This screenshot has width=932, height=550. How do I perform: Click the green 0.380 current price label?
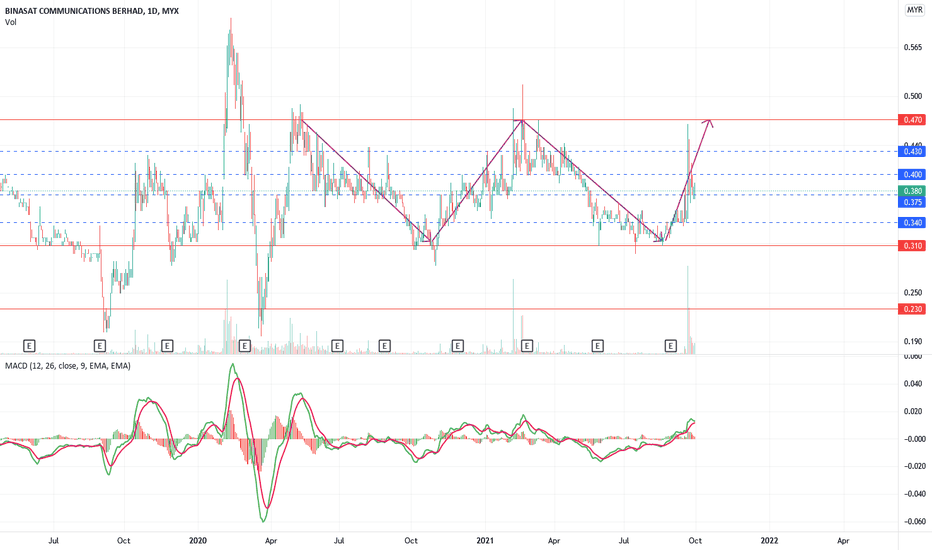click(913, 191)
